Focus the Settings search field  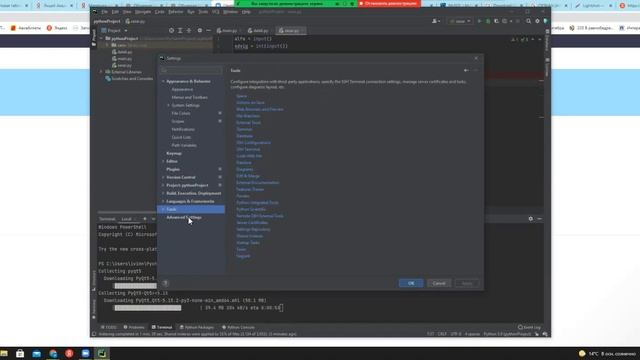click(191, 71)
